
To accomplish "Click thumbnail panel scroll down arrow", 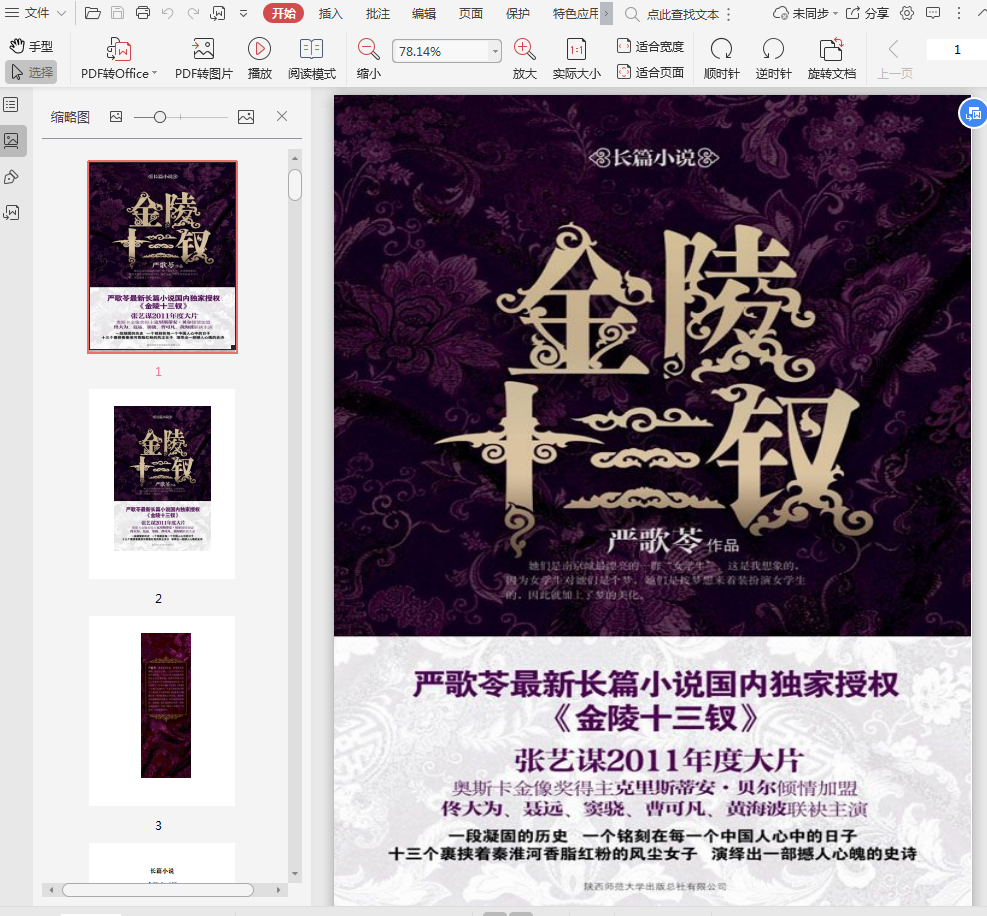I will point(295,874).
